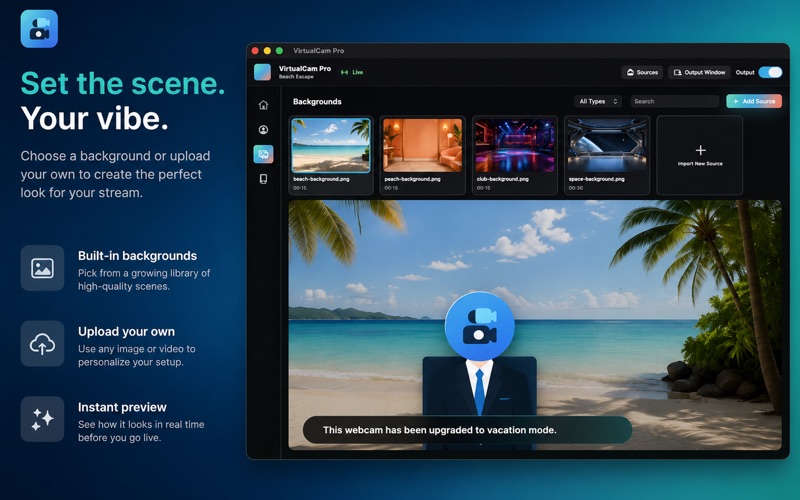Click the Search field in Backgrounds
The height and width of the screenshot is (500, 800).
pos(675,102)
